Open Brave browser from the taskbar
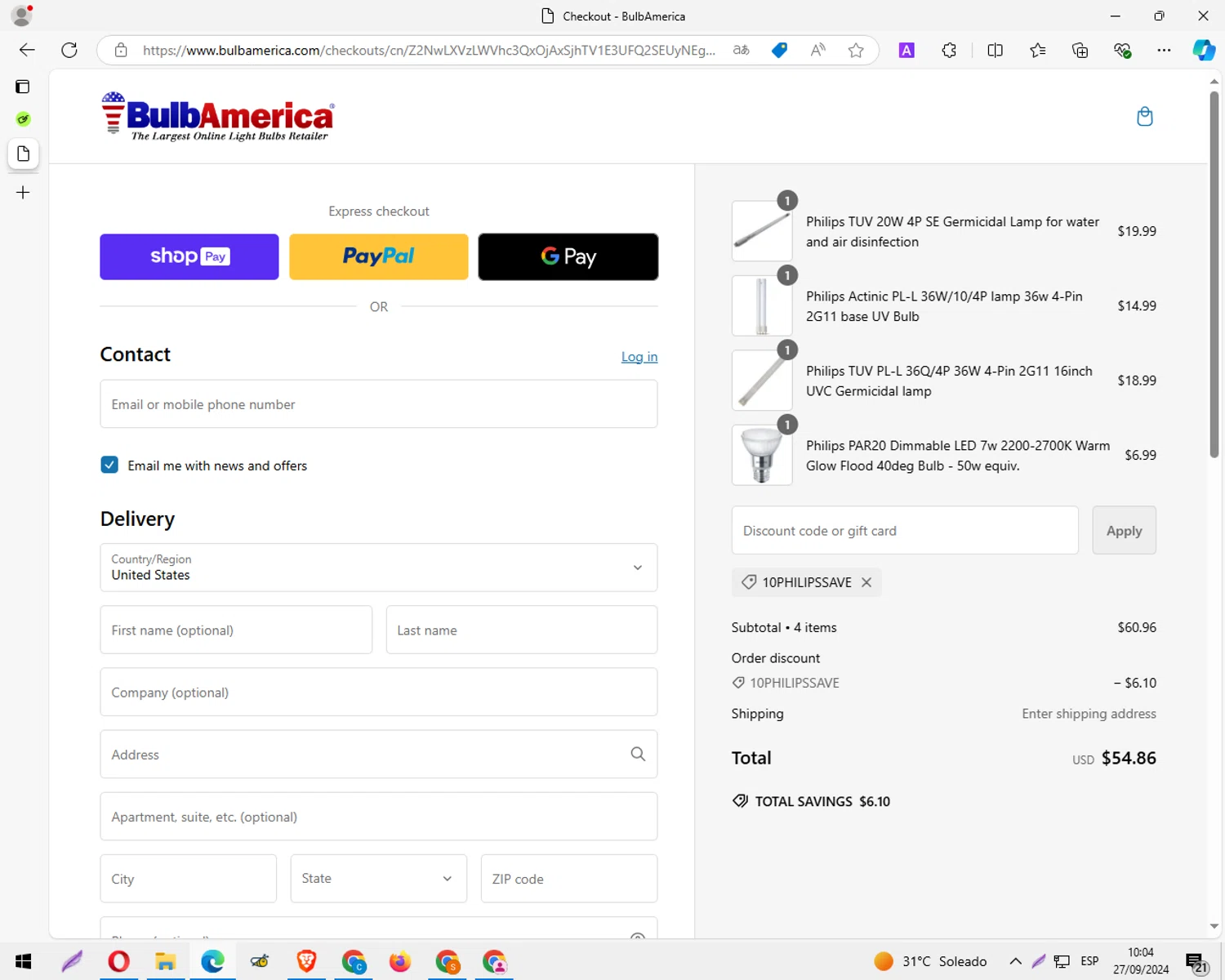The image size is (1225, 980). 307,961
